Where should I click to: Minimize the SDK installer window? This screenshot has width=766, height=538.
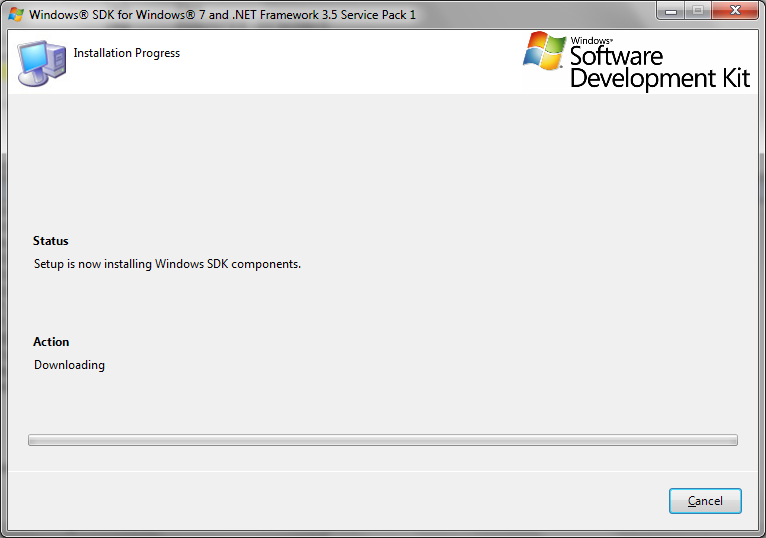(x=670, y=11)
